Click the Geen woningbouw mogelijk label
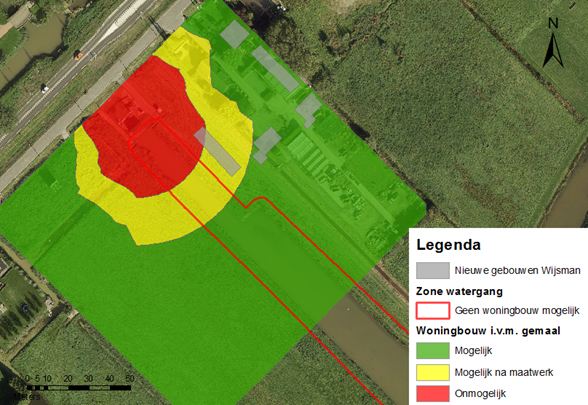588x405 pixels. (517, 310)
